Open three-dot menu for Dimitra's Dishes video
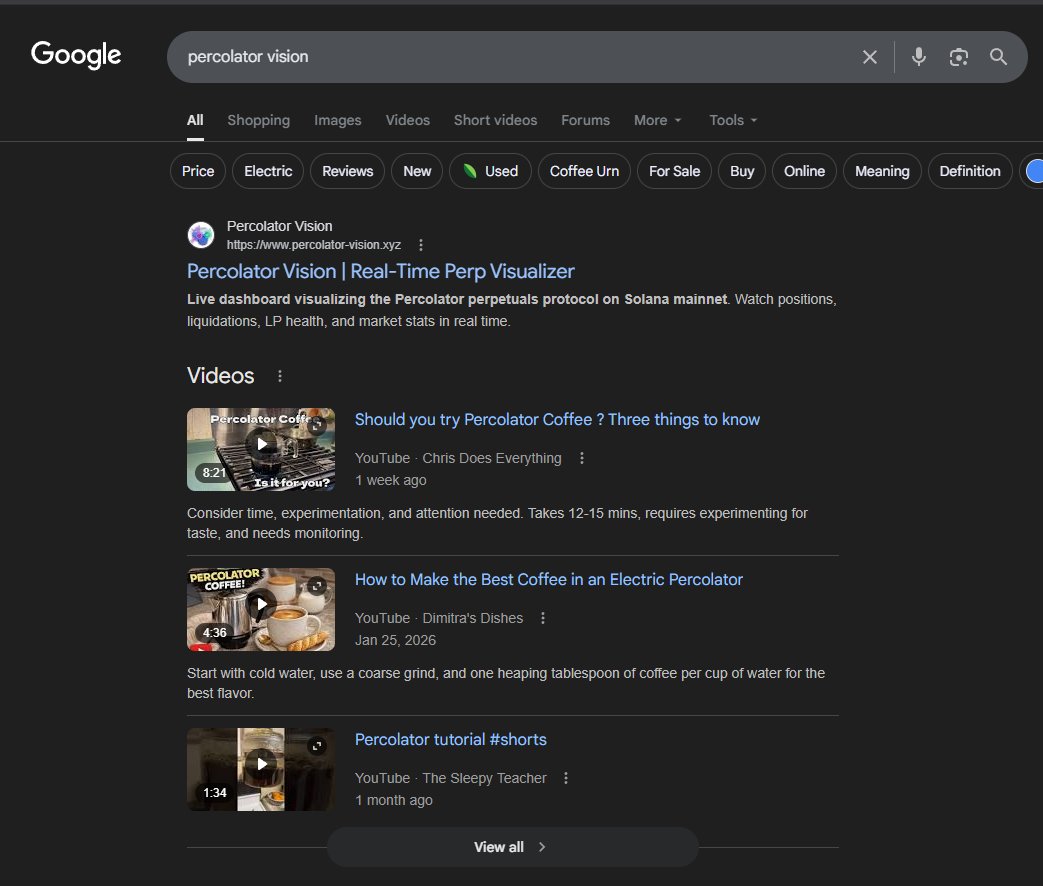1043x886 pixels. pyautogui.click(x=543, y=618)
